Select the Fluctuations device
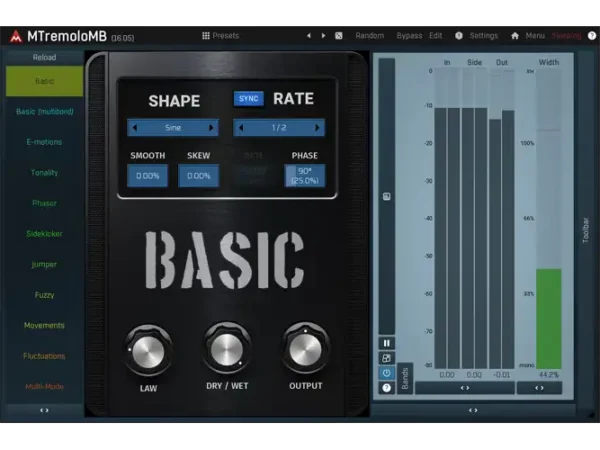The image size is (600, 450). click(x=44, y=356)
